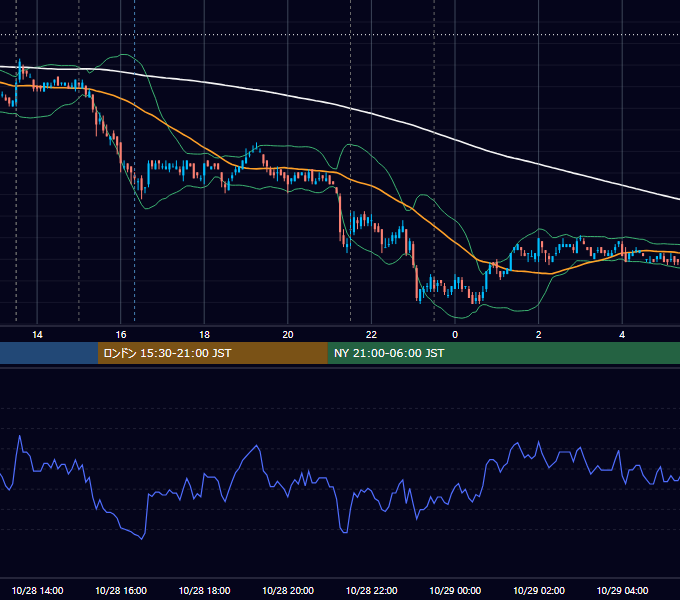The height and width of the screenshot is (600, 680).
Task: Click hour label 20 on price chart axis
Action: [288, 335]
